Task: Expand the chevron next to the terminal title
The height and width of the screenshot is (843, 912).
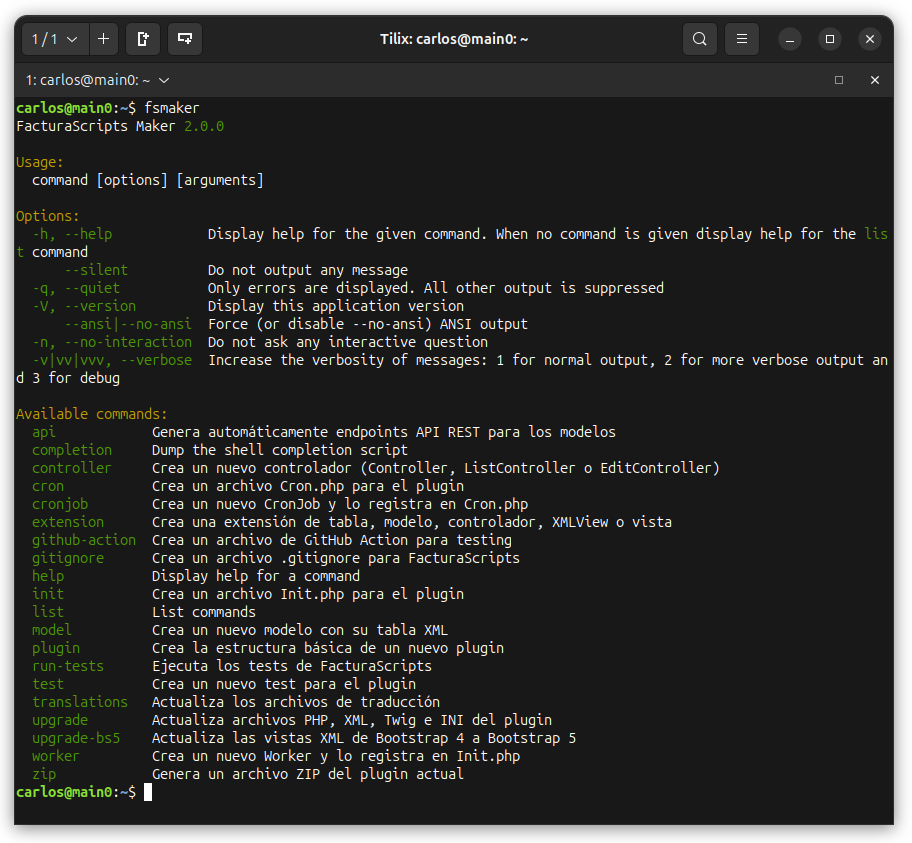Action: click(163, 80)
